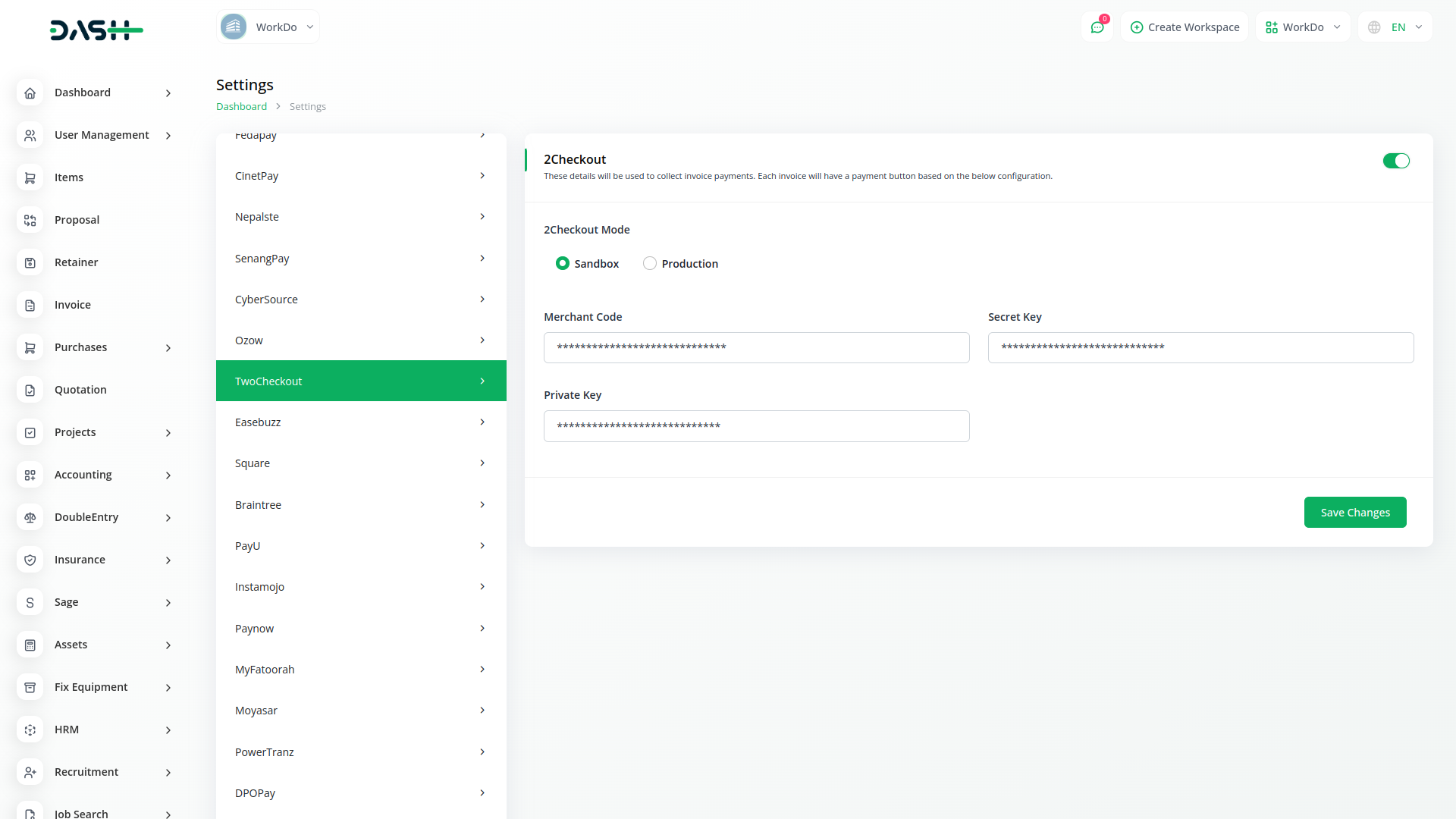Open the WorkDo user dropdown top-right
The image size is (1456, 819).
(x=1303, y=27)
